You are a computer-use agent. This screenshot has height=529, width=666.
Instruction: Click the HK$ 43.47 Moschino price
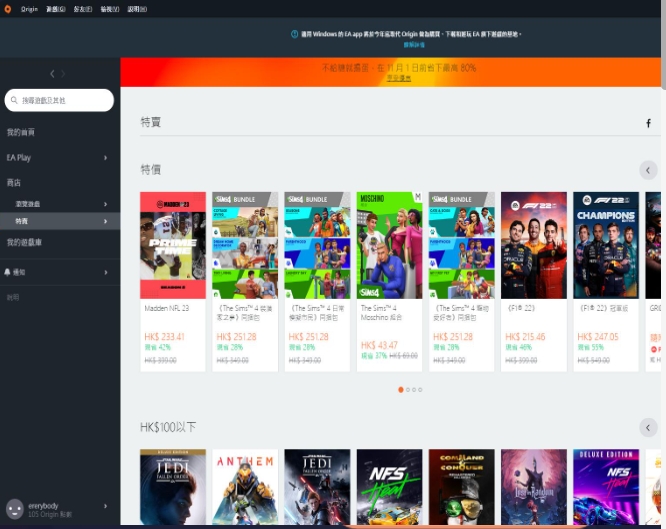379,345
